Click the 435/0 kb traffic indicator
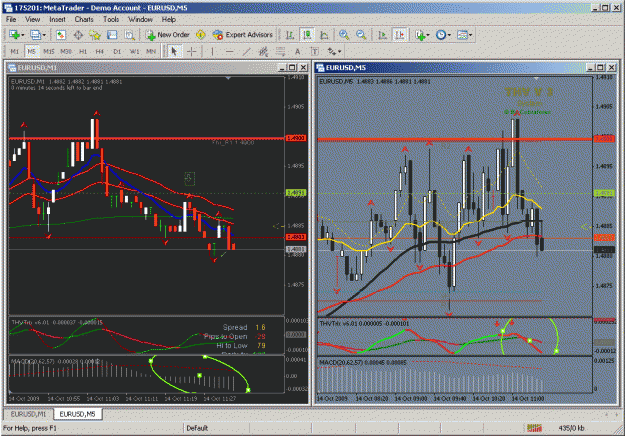The image size is (625, 436). pyautogui.click(x=571, y=428)
